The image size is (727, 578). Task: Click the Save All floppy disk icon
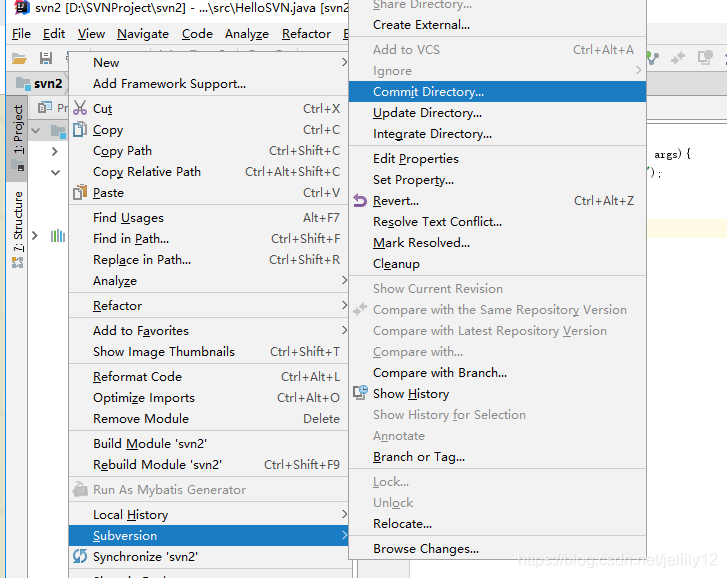tap(46, 58)
